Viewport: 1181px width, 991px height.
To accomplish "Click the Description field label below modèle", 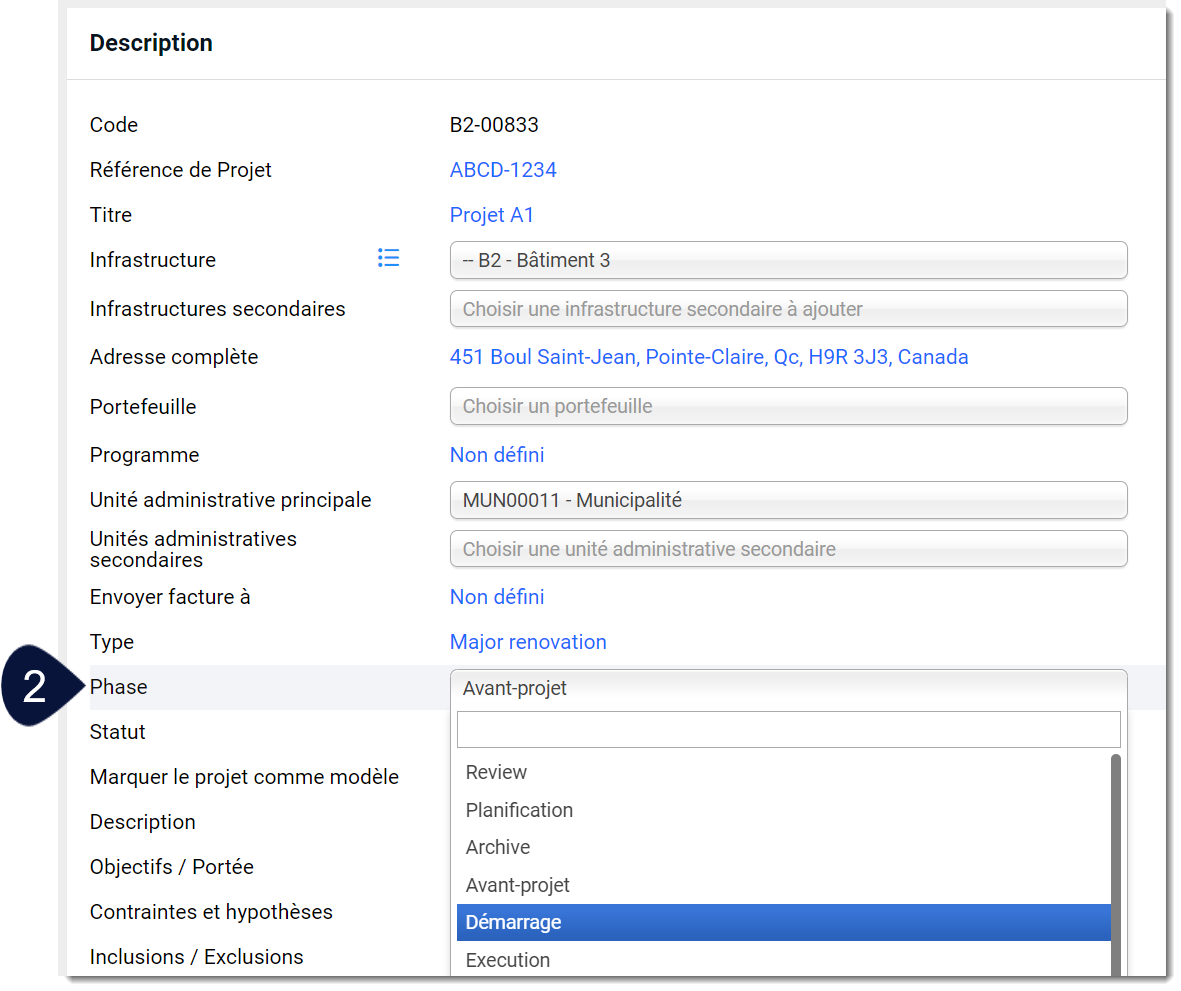I will [142, 822].
